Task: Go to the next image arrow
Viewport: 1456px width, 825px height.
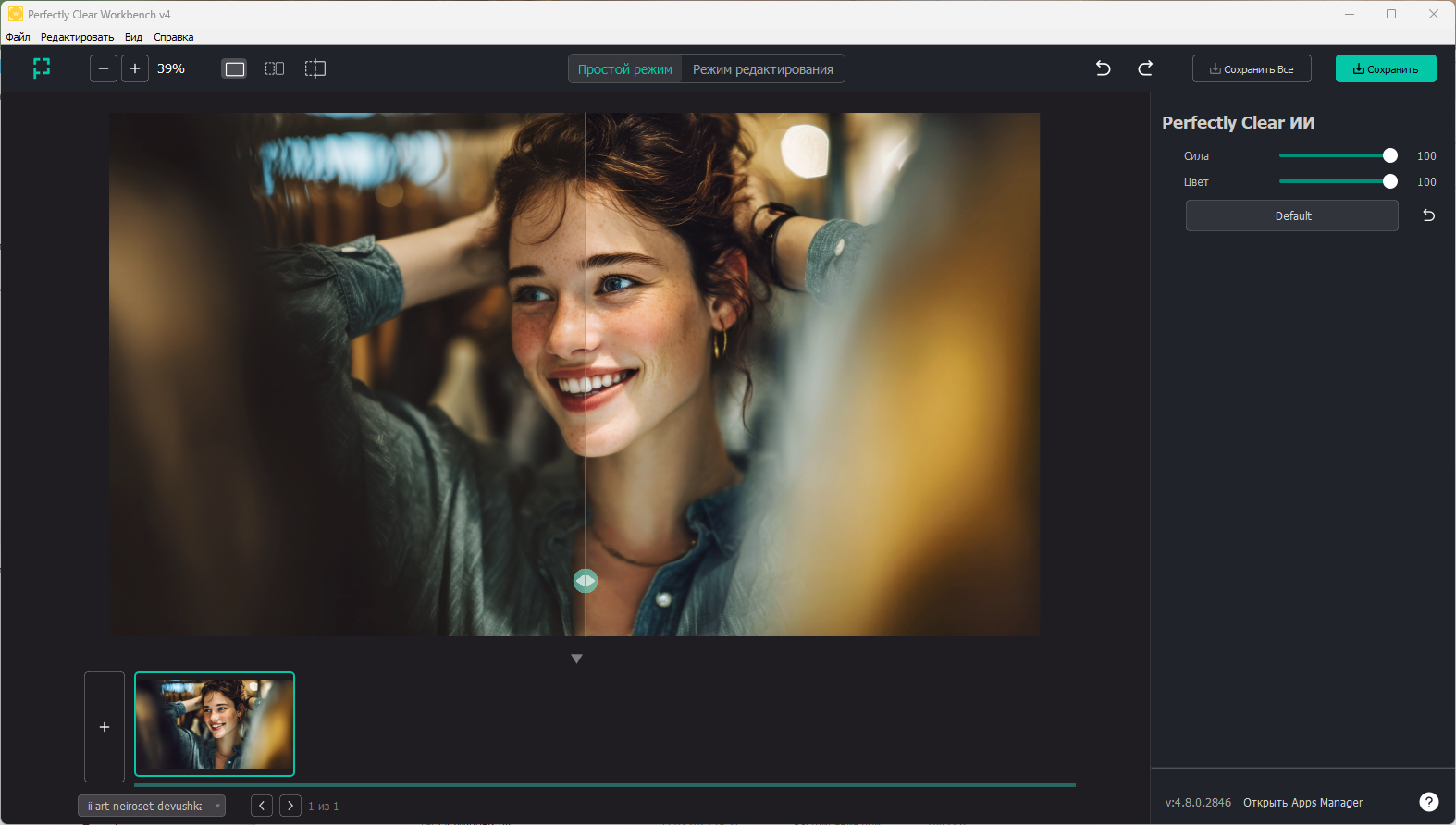Action: pos(290,806)
